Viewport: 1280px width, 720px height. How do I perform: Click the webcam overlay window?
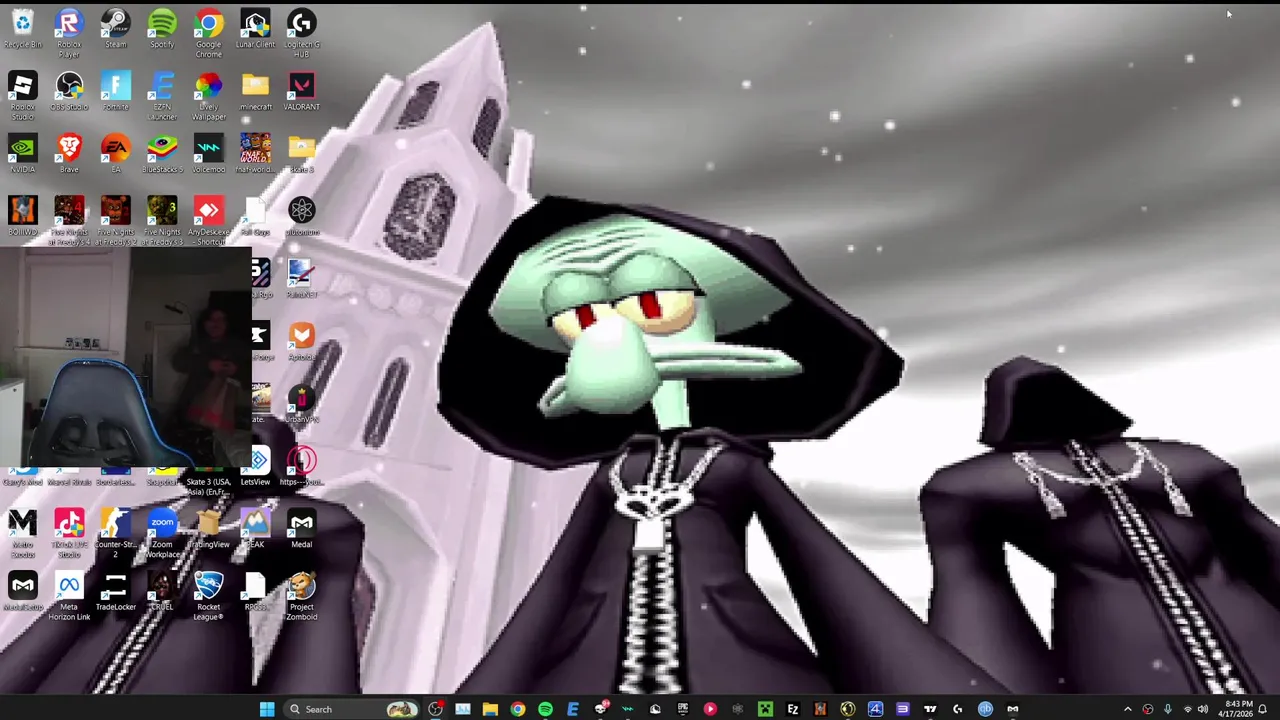pyautogui.click(x=126, y=358)
